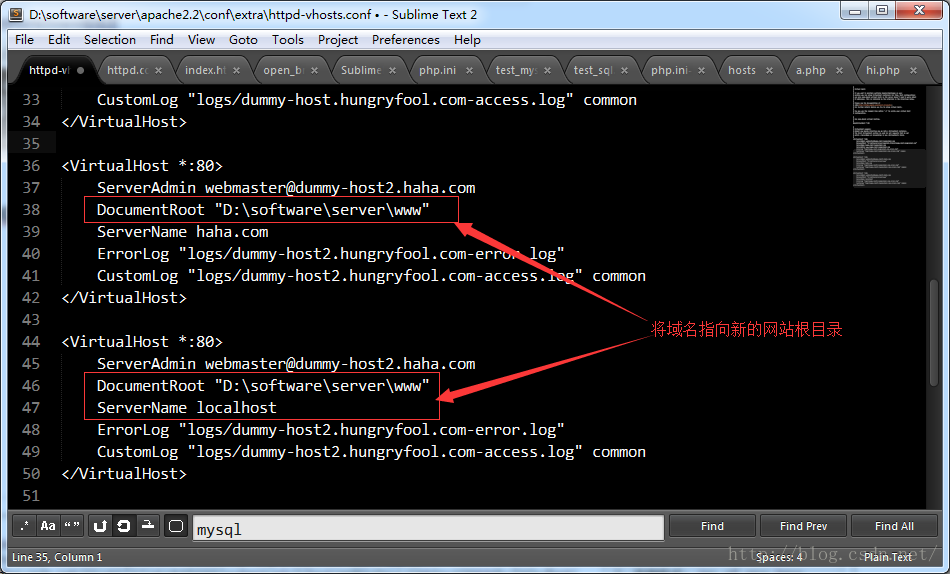The height and width of the screenshot is (574, 950).
Task: Click the vertical scrollbar thumb
Action: click(934, 332)
